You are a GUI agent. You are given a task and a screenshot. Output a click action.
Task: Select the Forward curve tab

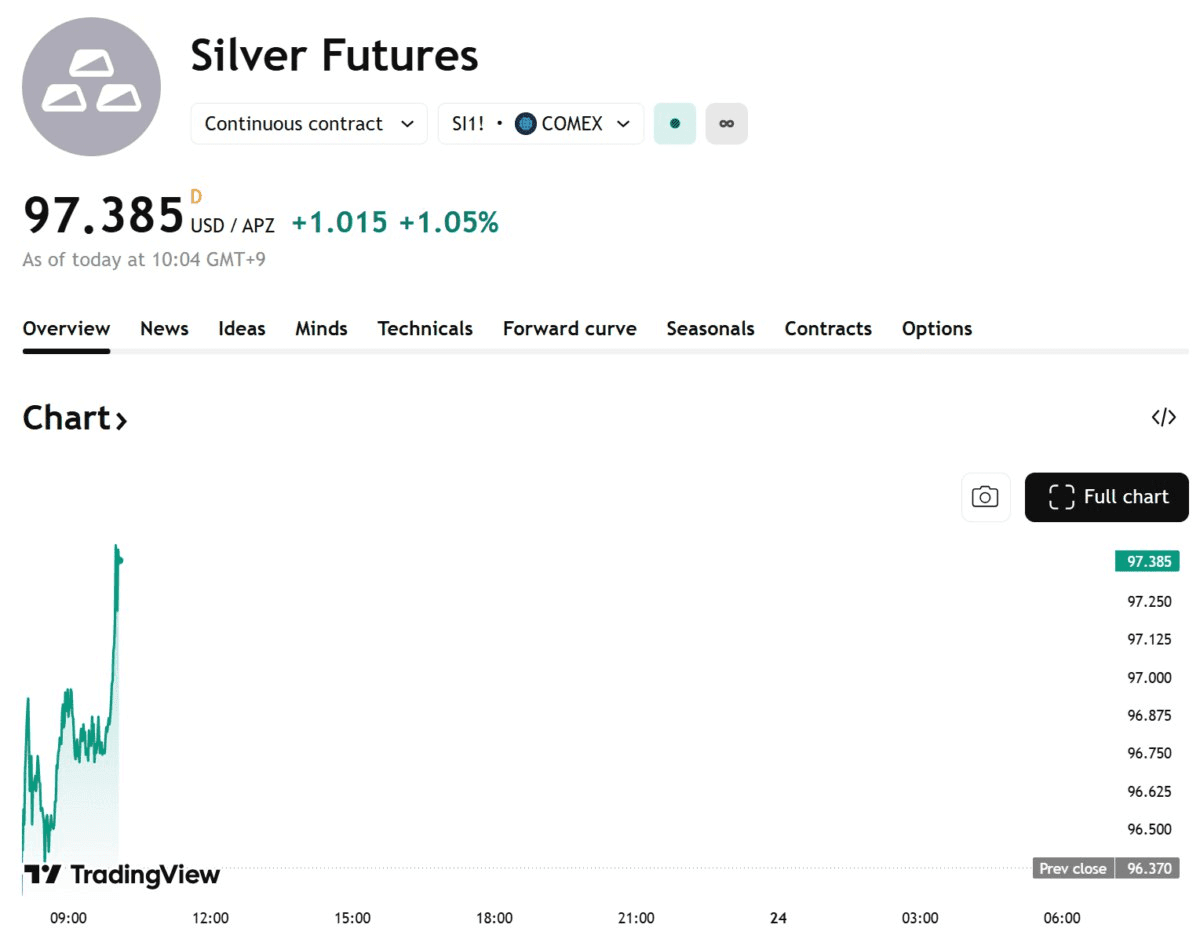tap(569, 329)
